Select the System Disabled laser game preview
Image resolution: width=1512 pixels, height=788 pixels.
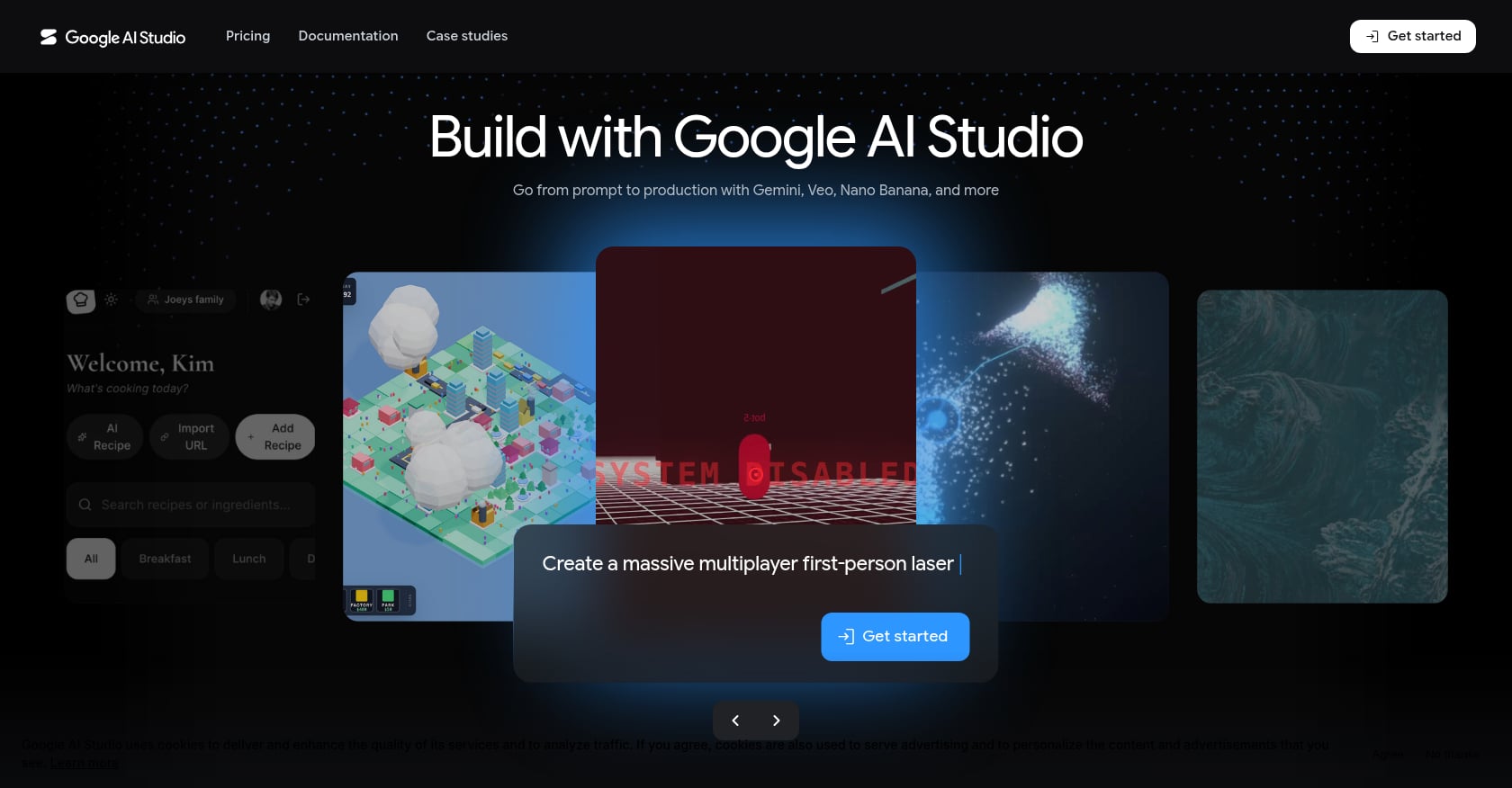[756, 385]
